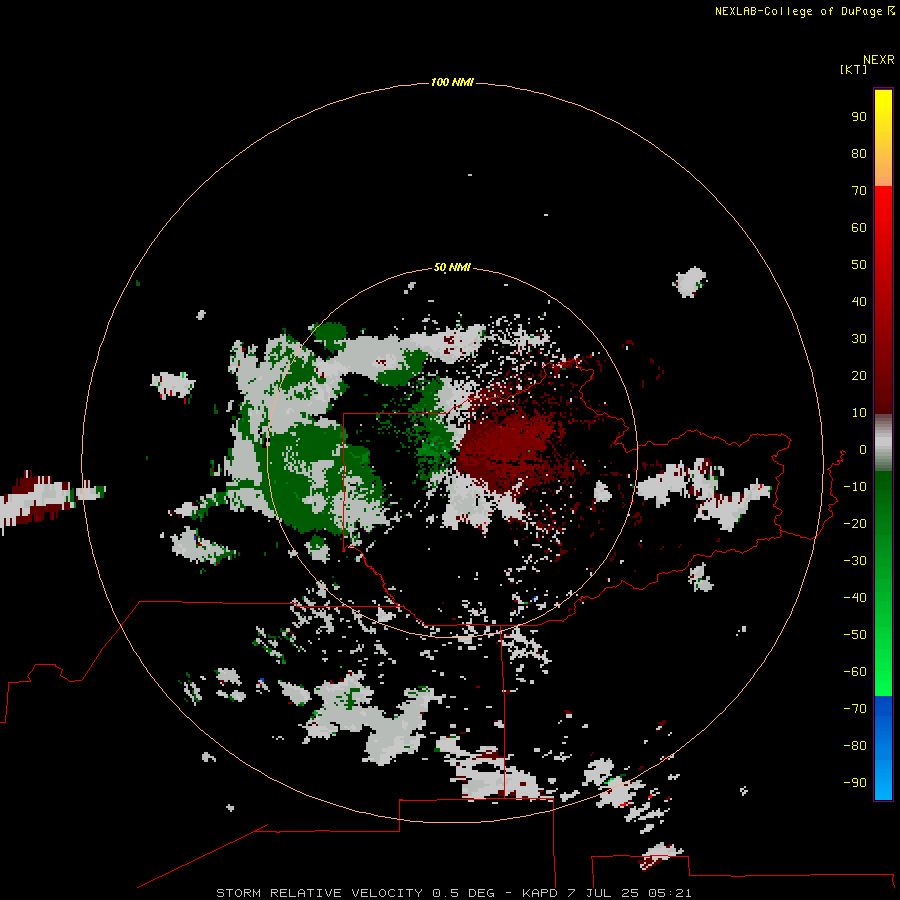Click the 80 value on the velocity scale
Screen dimensions: 900x900
(859, 153)
